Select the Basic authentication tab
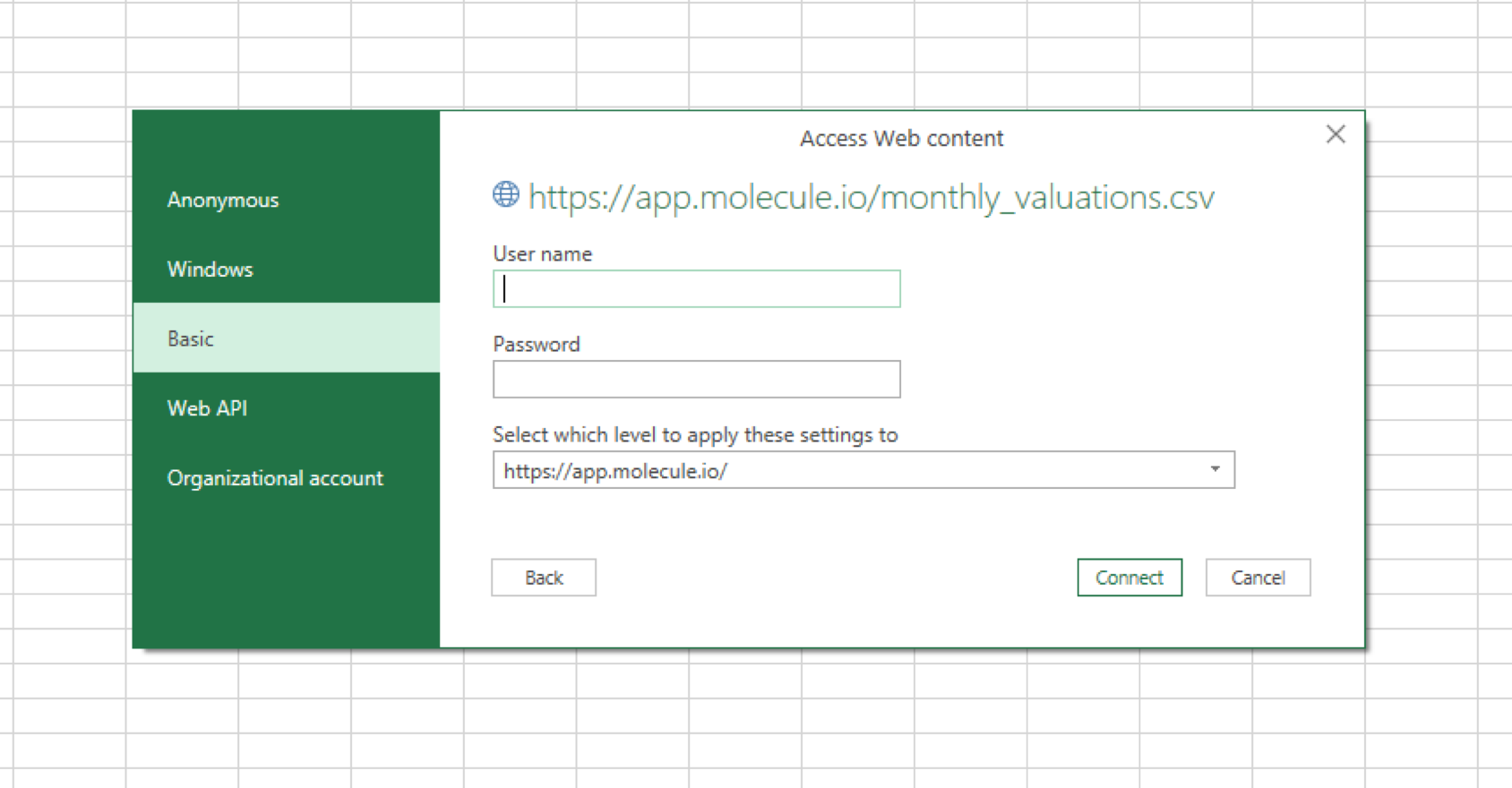The height and width of the screenshot is (788, 1512). (191, 338)
